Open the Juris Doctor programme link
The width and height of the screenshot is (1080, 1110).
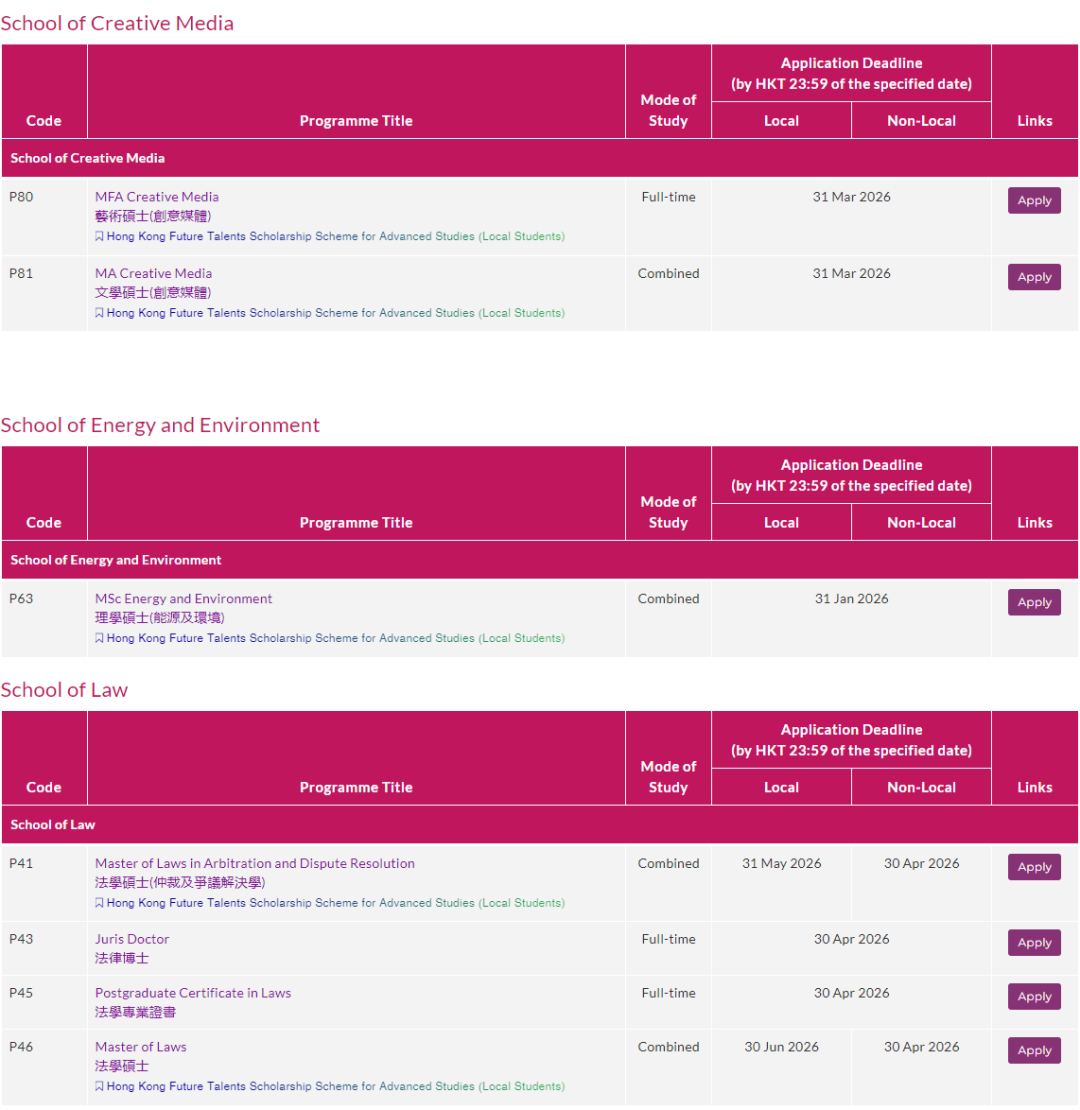[132, 939]
